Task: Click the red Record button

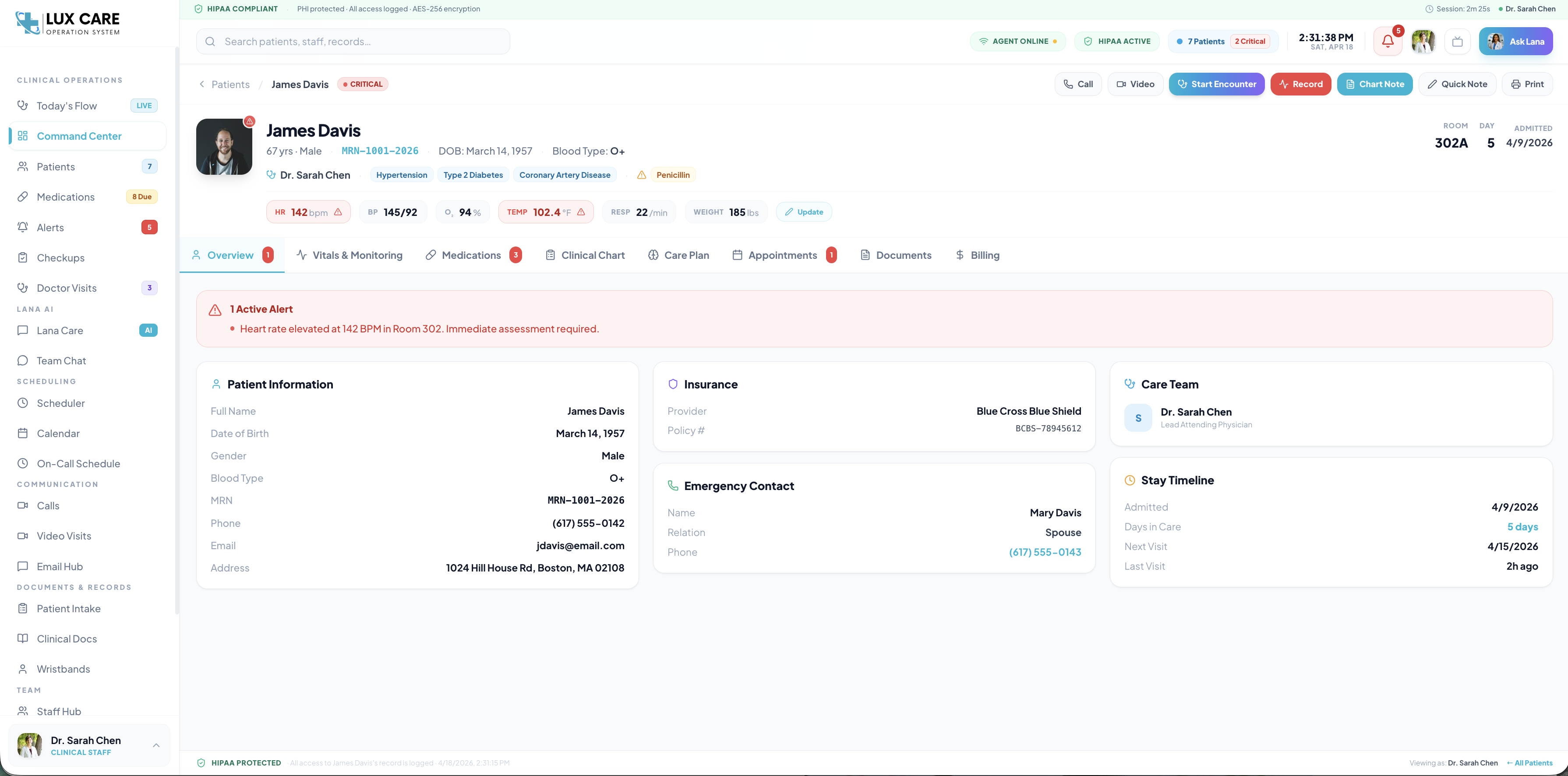Action: pyautogui.click(x=1301, y=84)
